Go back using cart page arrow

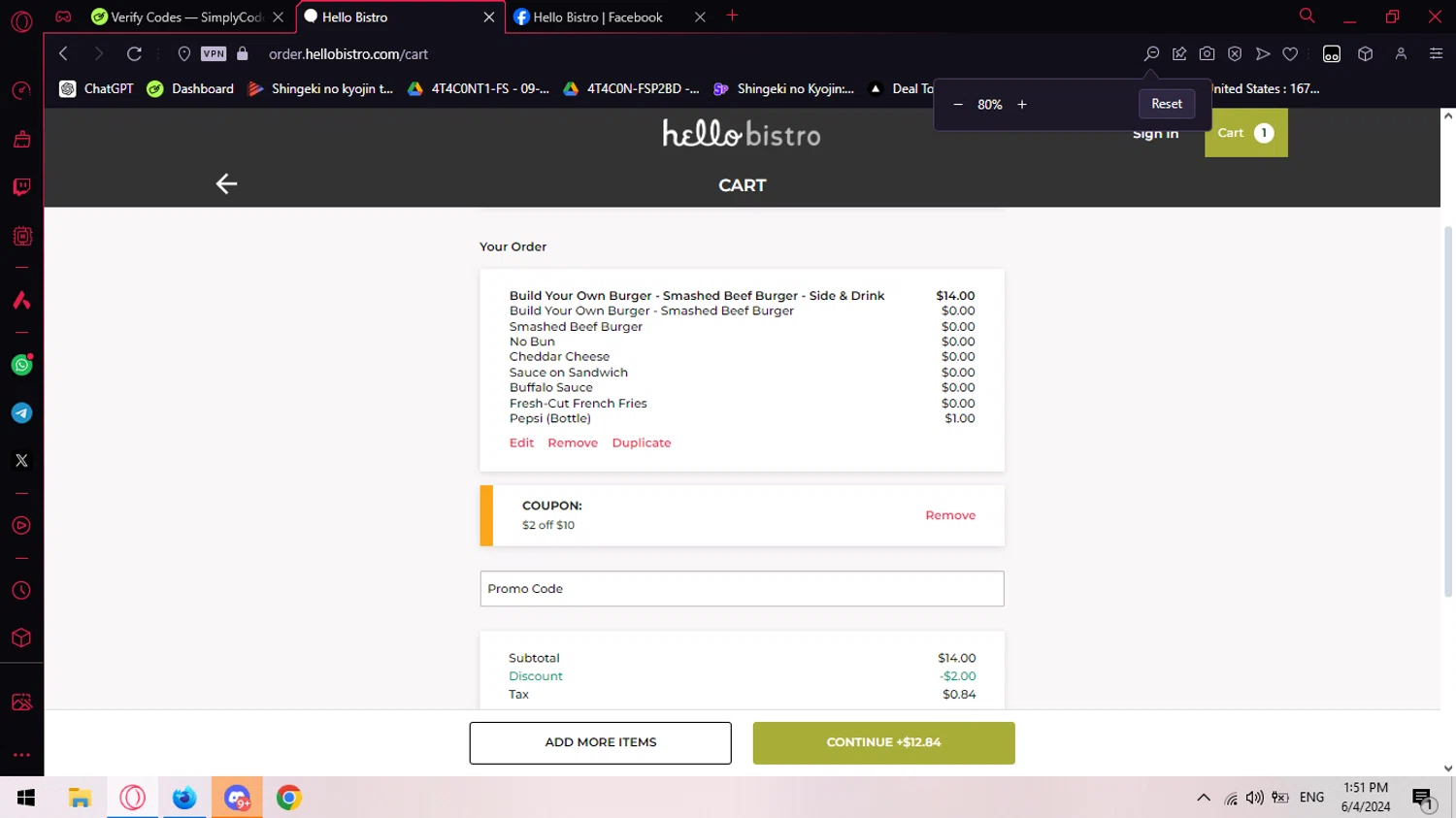pos(226,184)
